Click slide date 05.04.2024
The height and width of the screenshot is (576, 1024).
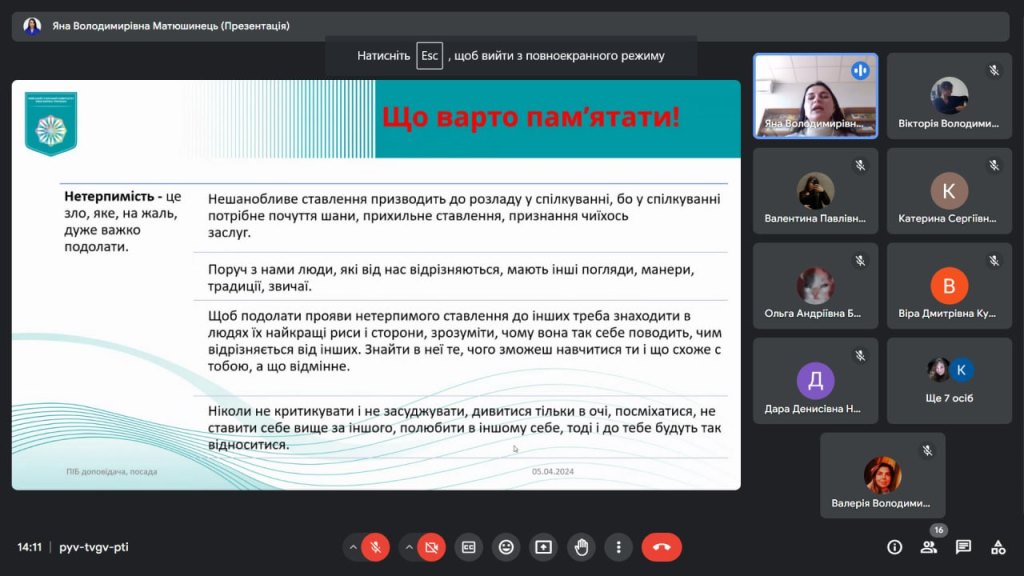[552, 472]
